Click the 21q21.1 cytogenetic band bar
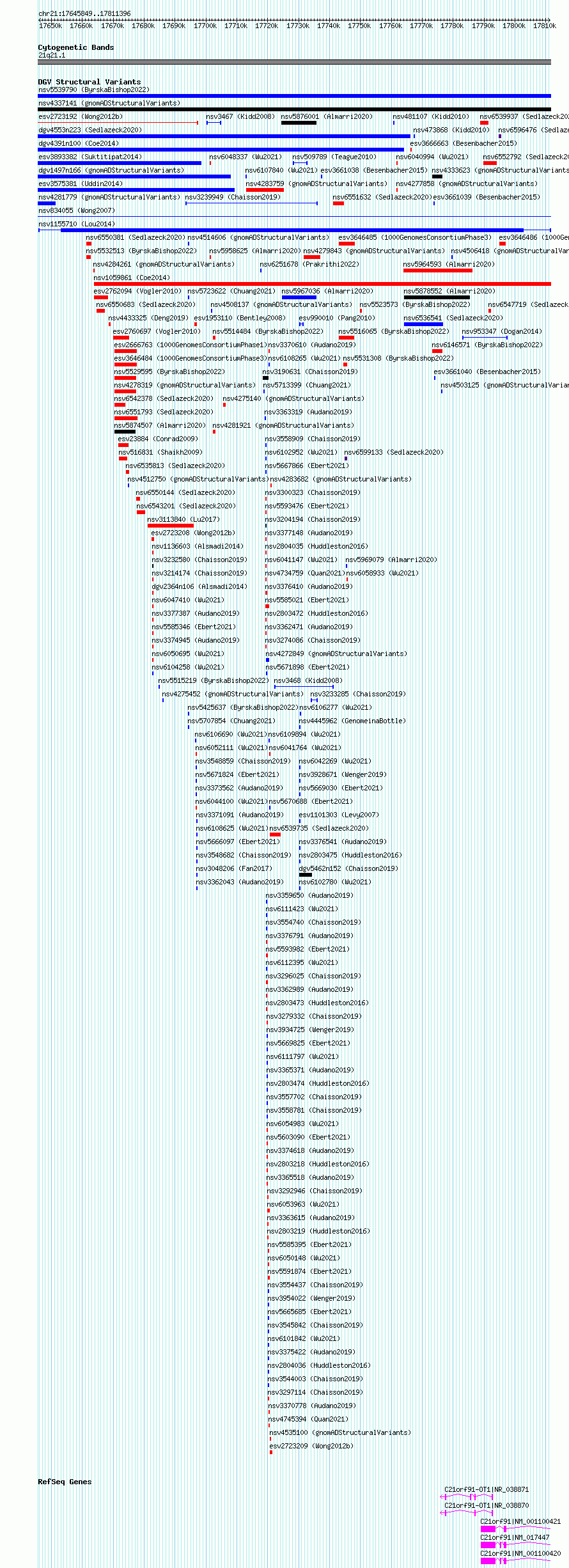The image size is (569, 1568). (x=294, y=62)
